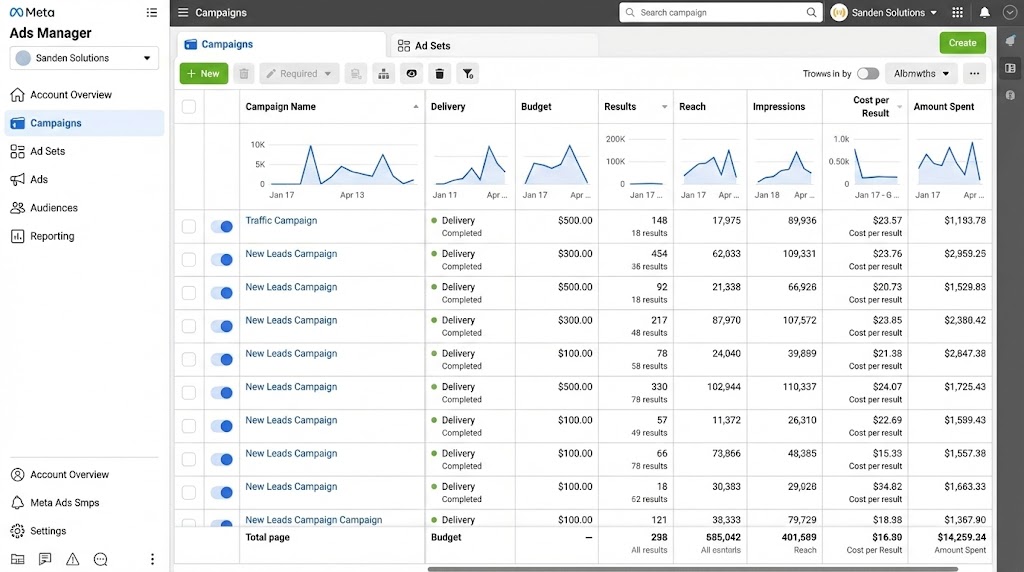
Task: Click the total amount $14,259.34
Action: tap(961, 537)
